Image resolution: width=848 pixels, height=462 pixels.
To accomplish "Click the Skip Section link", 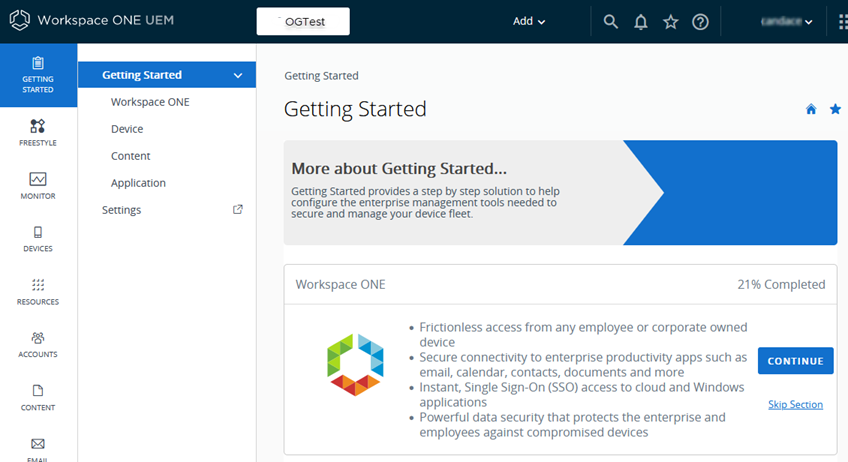I will click(x=796, y=405).
